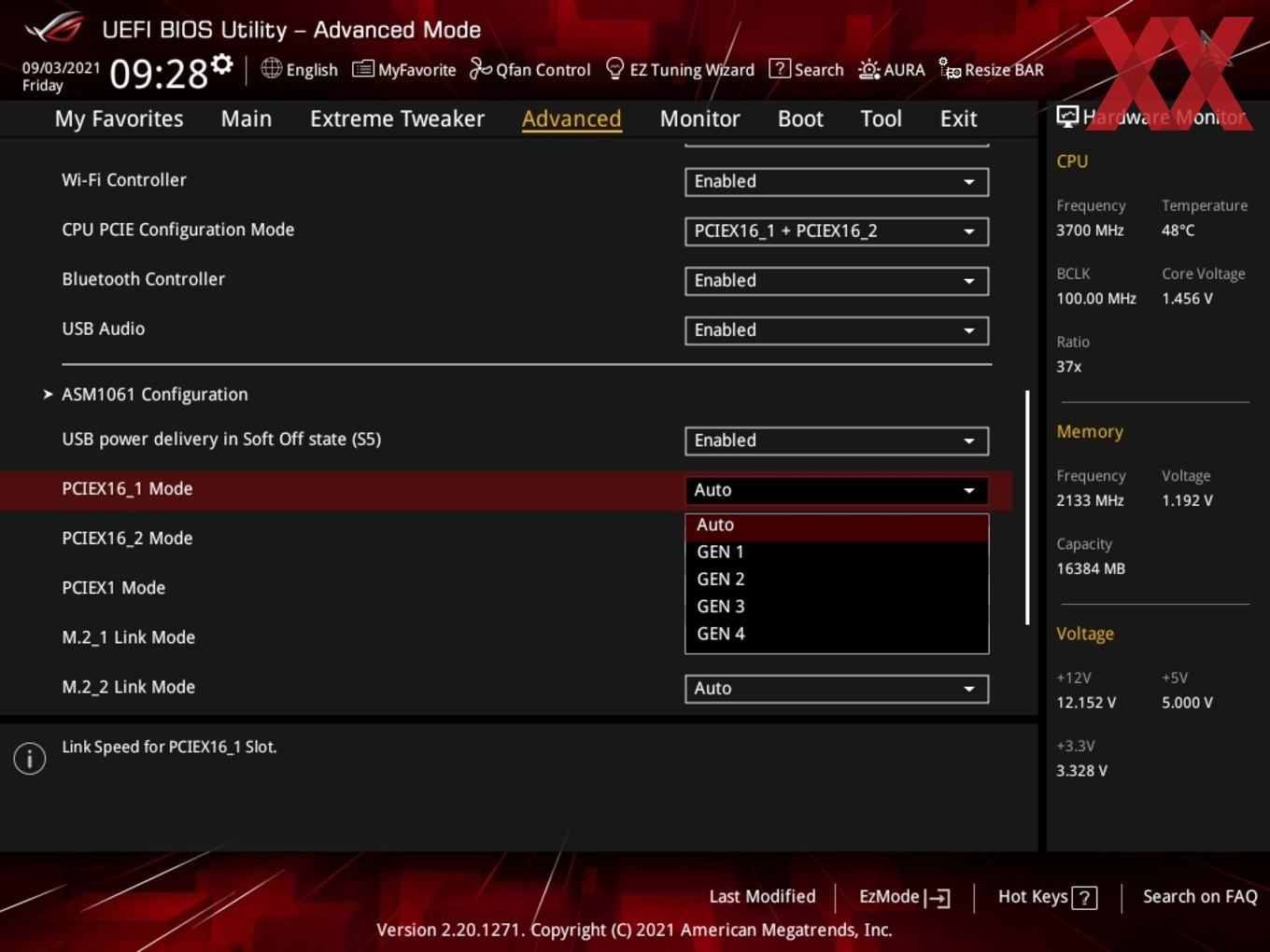The width and height of the screenshot is (1270, 952).
Task: Switch to the Monitor tab
Action: [x=699, y=119]
